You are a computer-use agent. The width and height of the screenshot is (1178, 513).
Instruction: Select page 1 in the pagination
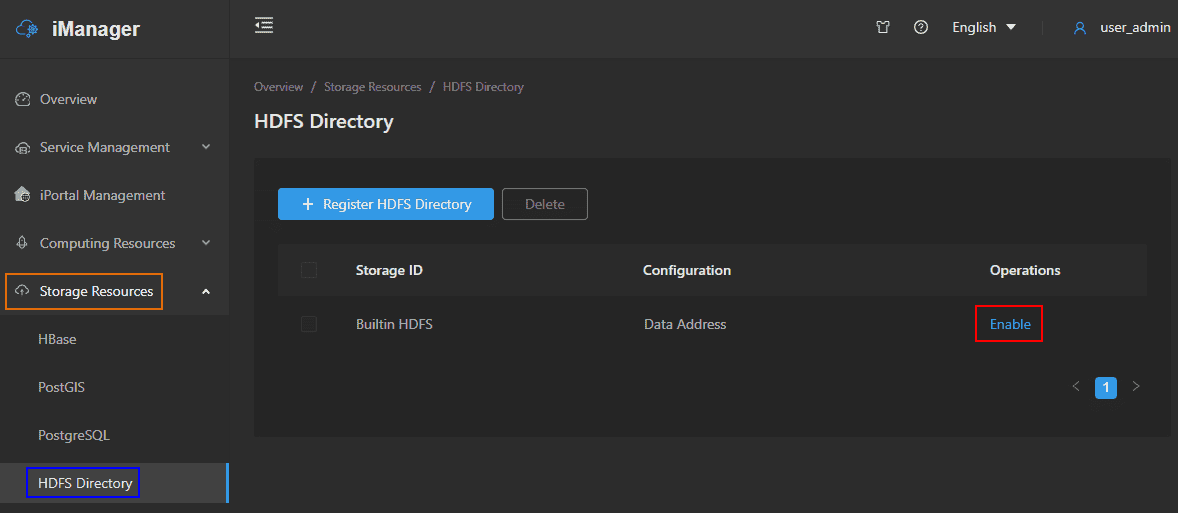point(1106,387)
